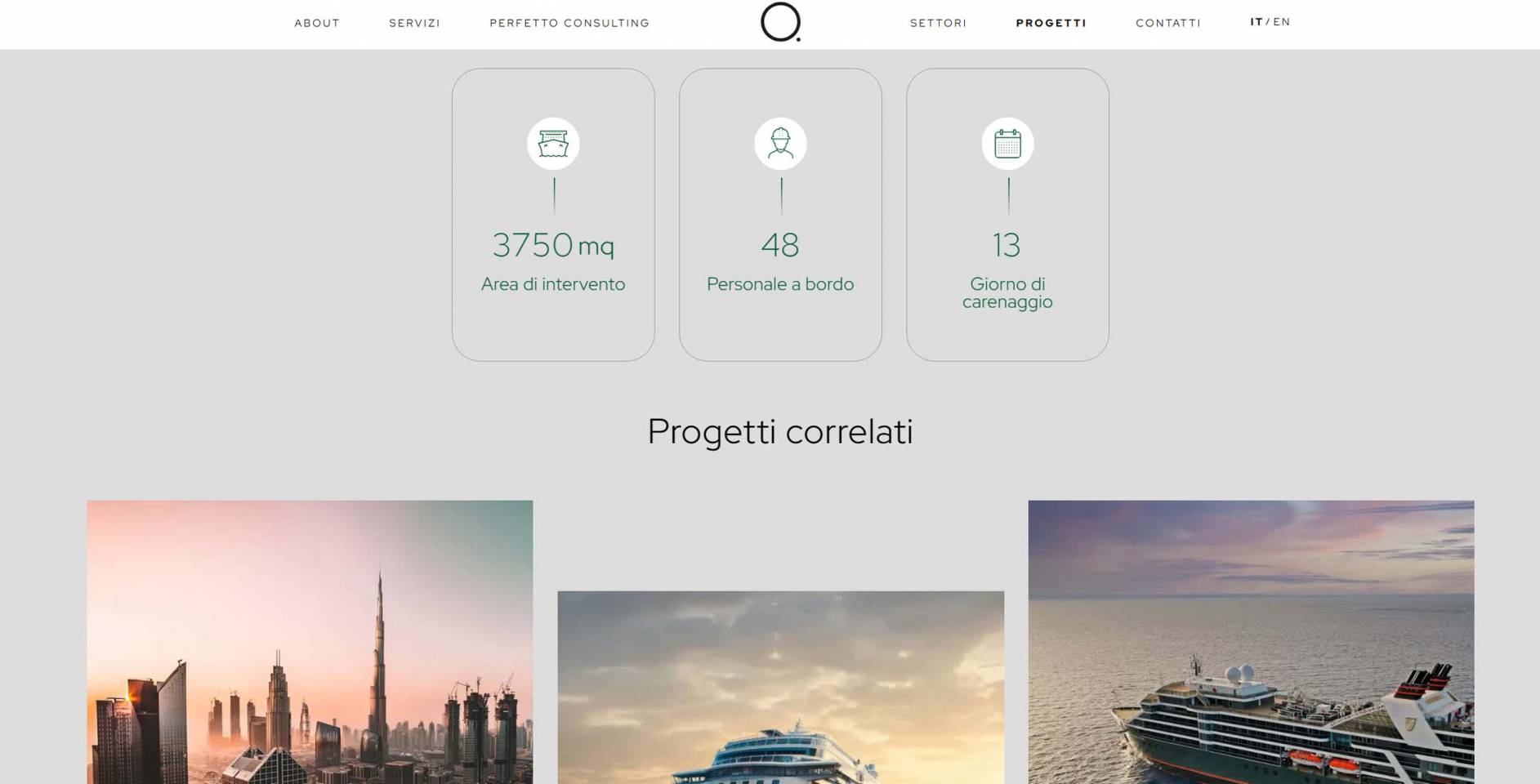
Task: Click the 3750 mq figure
Action: click(553, 245)
